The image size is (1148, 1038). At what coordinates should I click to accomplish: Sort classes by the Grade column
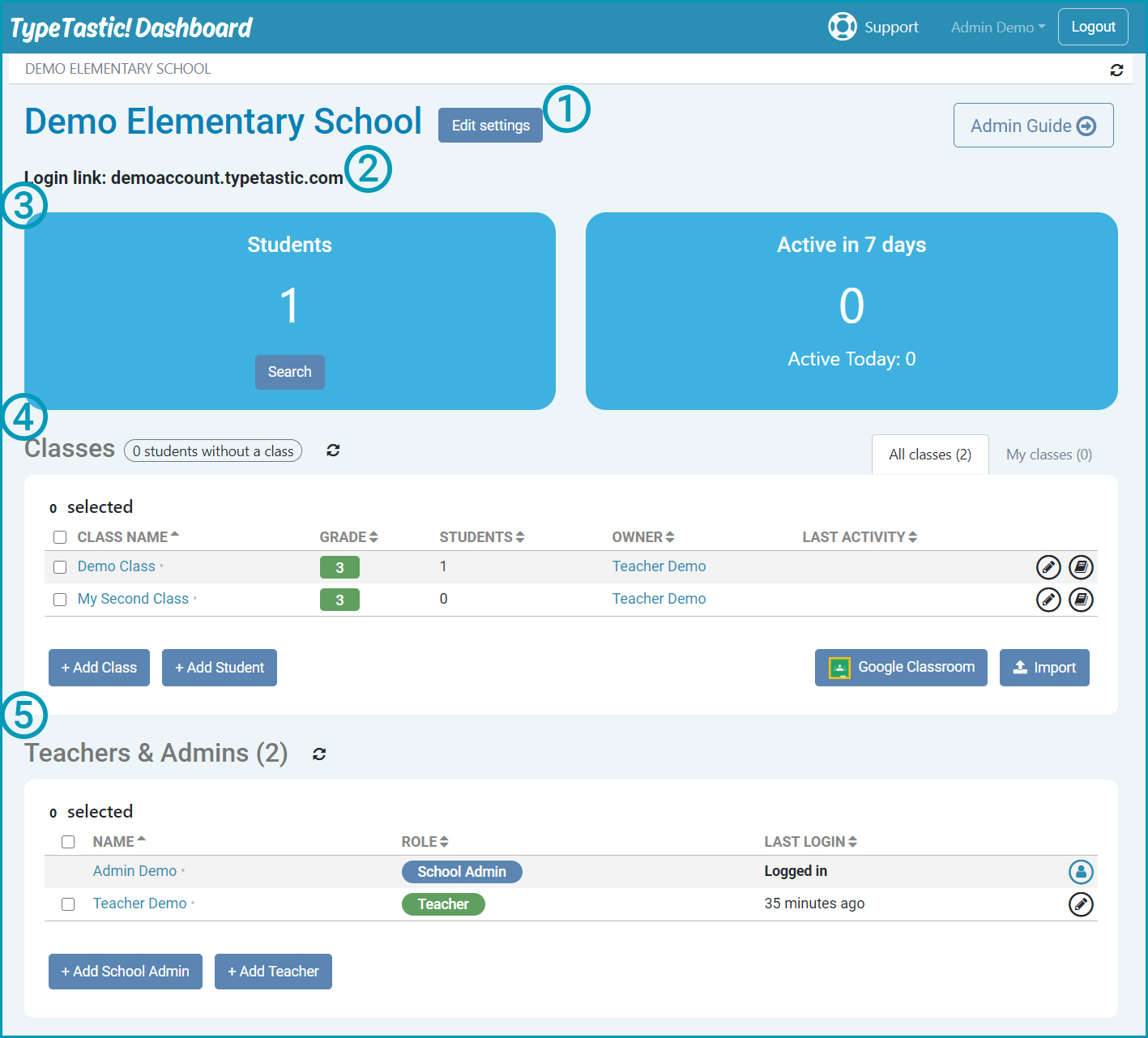348,537
